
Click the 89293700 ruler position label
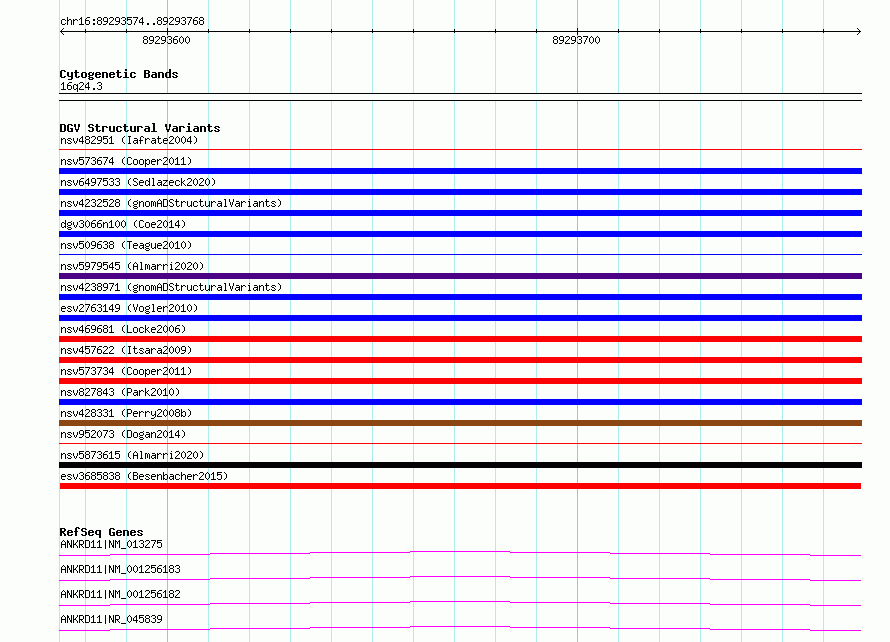pos(576,40)
